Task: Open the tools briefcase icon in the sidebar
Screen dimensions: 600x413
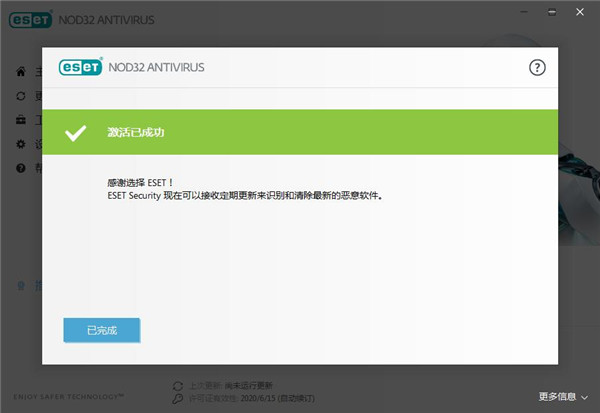Action: click(21, 120)
